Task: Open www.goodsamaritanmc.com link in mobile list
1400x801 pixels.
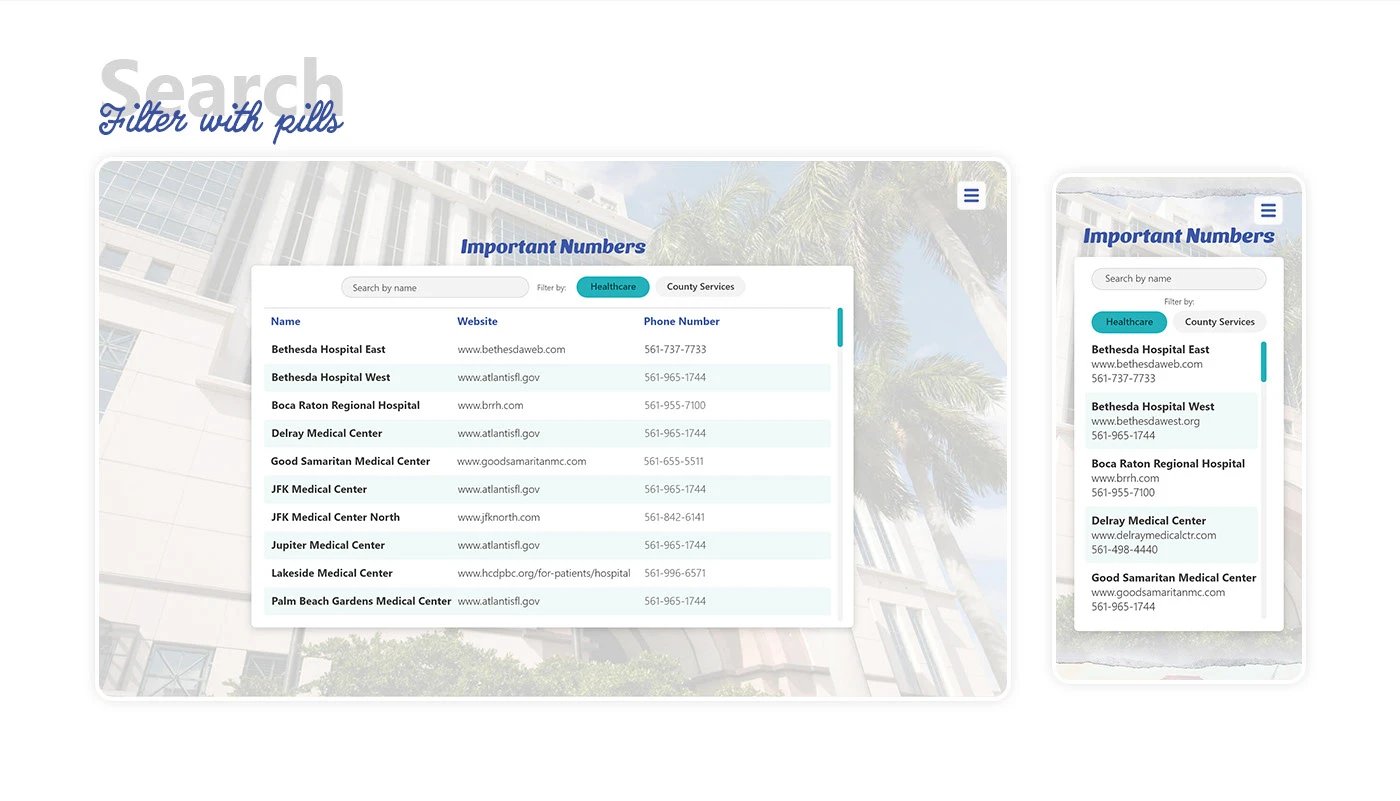Action: tap(1158, 593)
